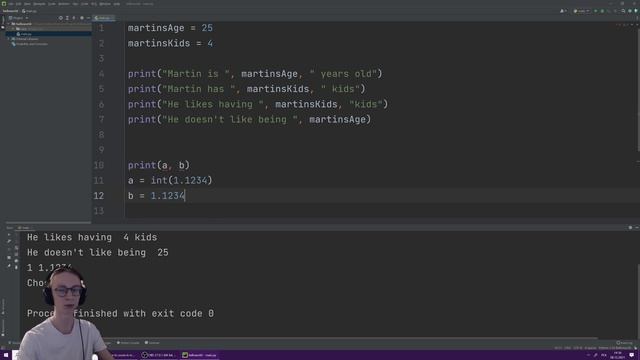Open the Event Log
Screen dimensions: 640x360
(x=624, y=343)
